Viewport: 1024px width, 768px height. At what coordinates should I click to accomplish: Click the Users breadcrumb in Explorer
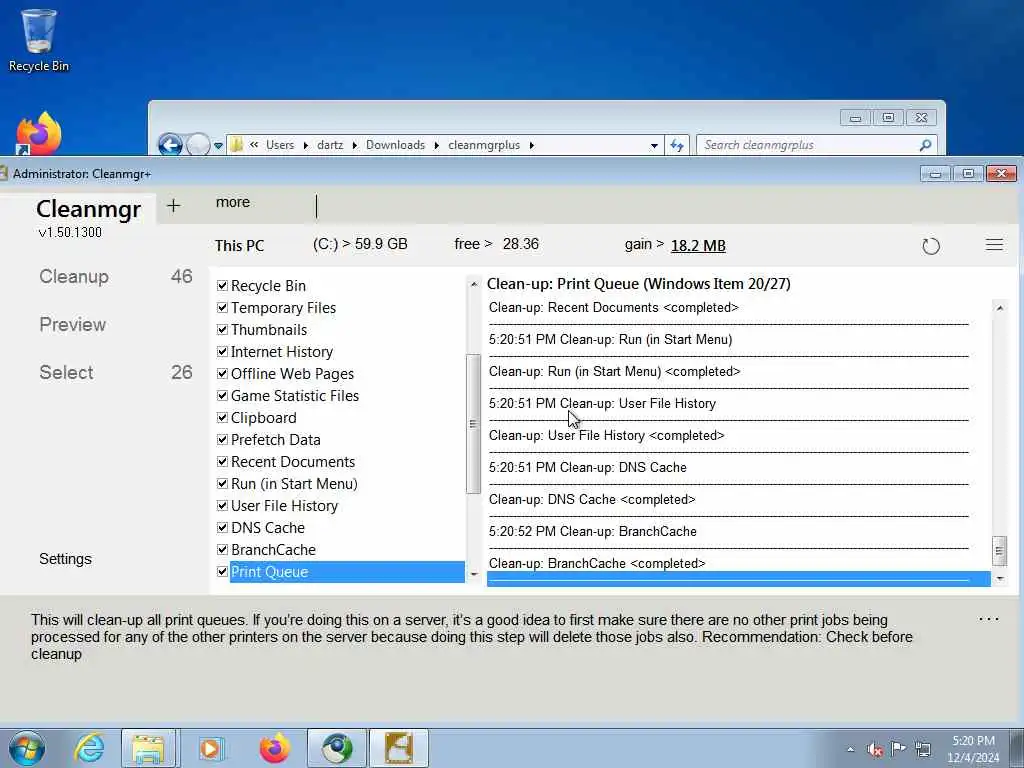tap(280, 145)
